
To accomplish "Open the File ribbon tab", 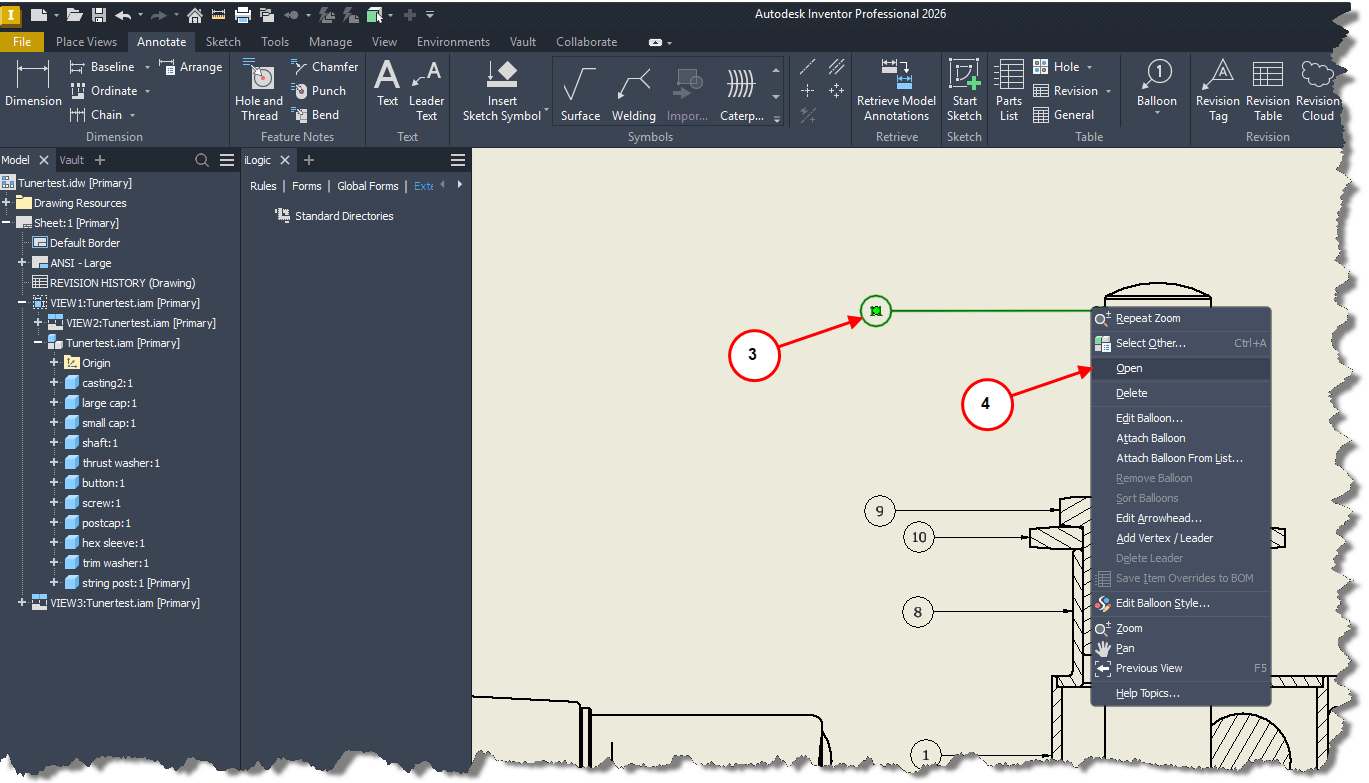I will coord(22,42).
